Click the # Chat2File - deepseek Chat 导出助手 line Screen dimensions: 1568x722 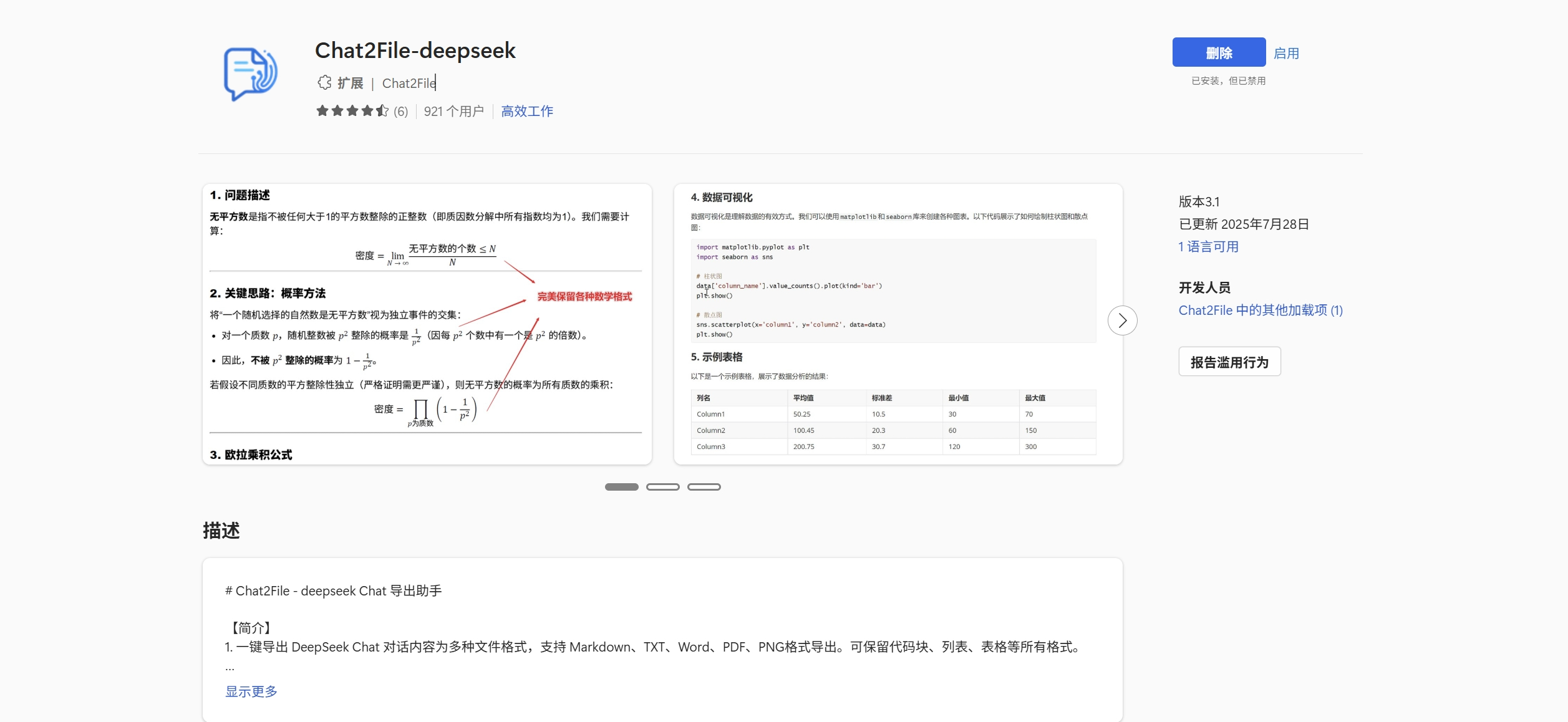pos(333,590)
